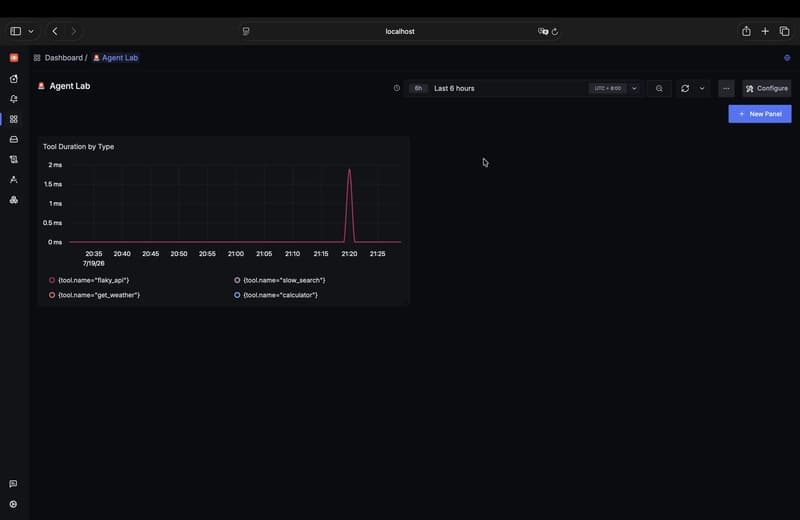The image size is (800, 520).
Task: Show browser tab overview icon
Action: pyautogui.click(x=784, y=31)
